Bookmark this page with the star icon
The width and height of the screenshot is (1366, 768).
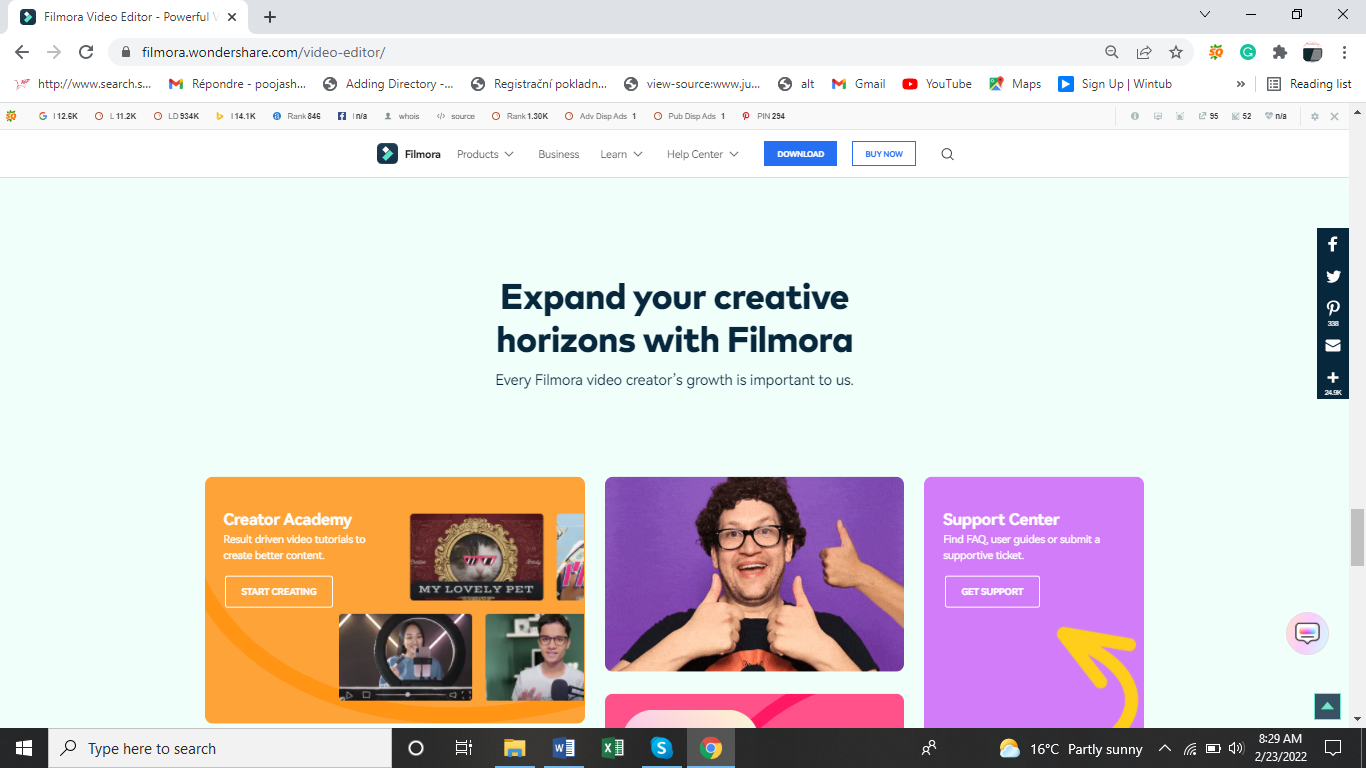click(1176, 52)
